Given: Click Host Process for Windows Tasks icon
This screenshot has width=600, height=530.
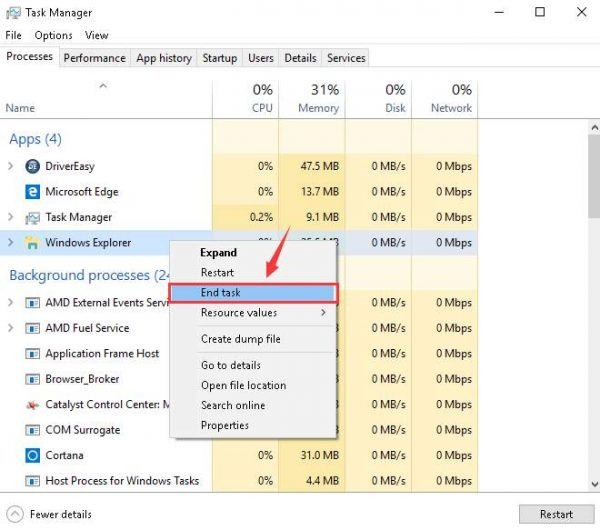Looking at the screenshot, I should point(33,481).
